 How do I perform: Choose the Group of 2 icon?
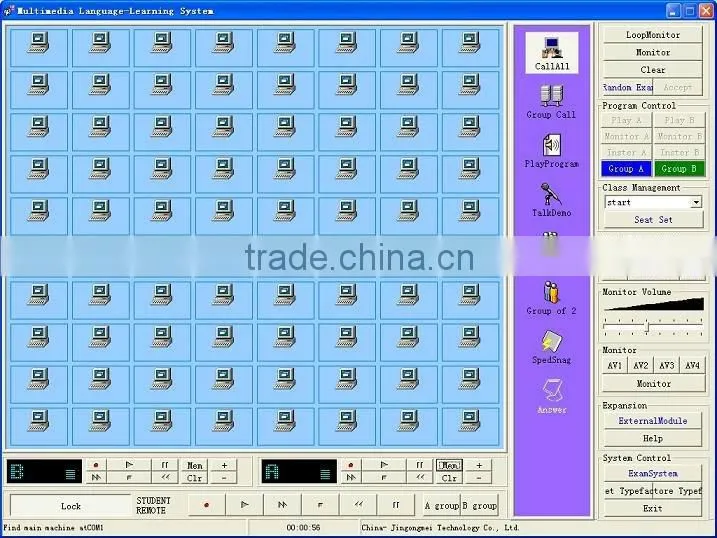coord(551,298)
